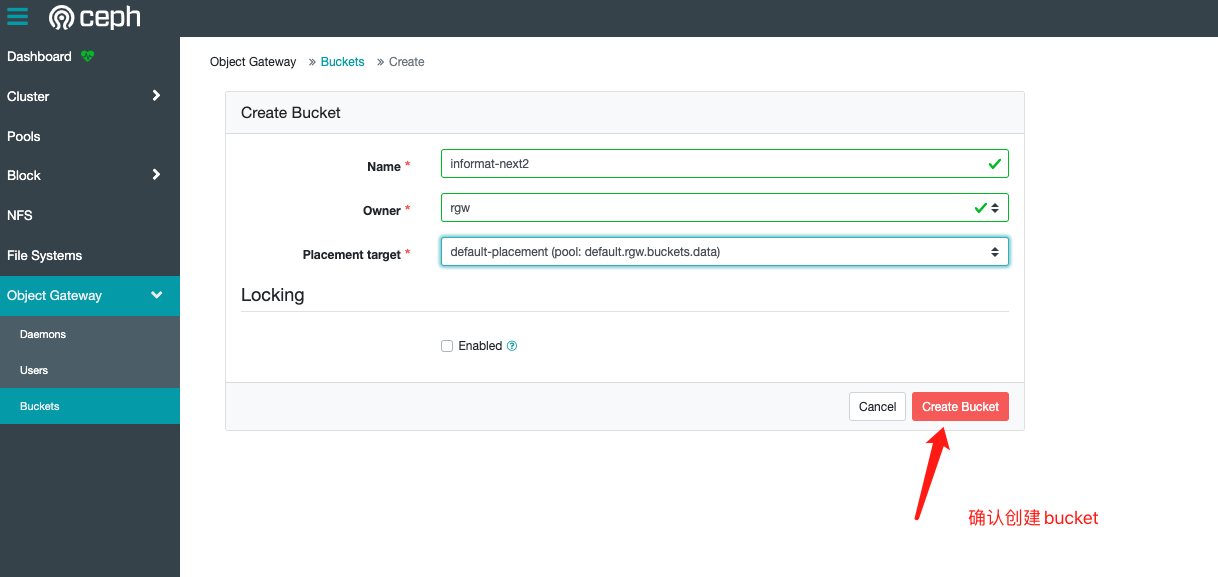Open File Systems in sidebar

[45, 255]
